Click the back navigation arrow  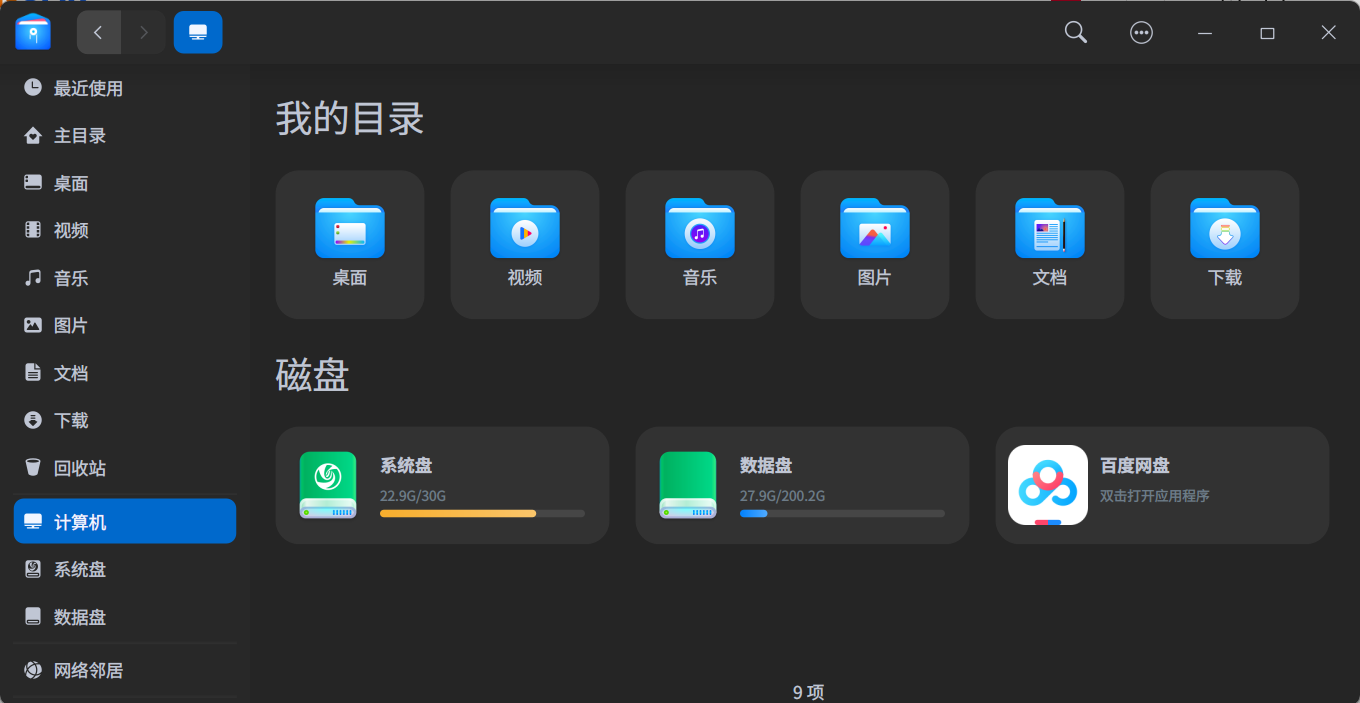coord(98,31)
